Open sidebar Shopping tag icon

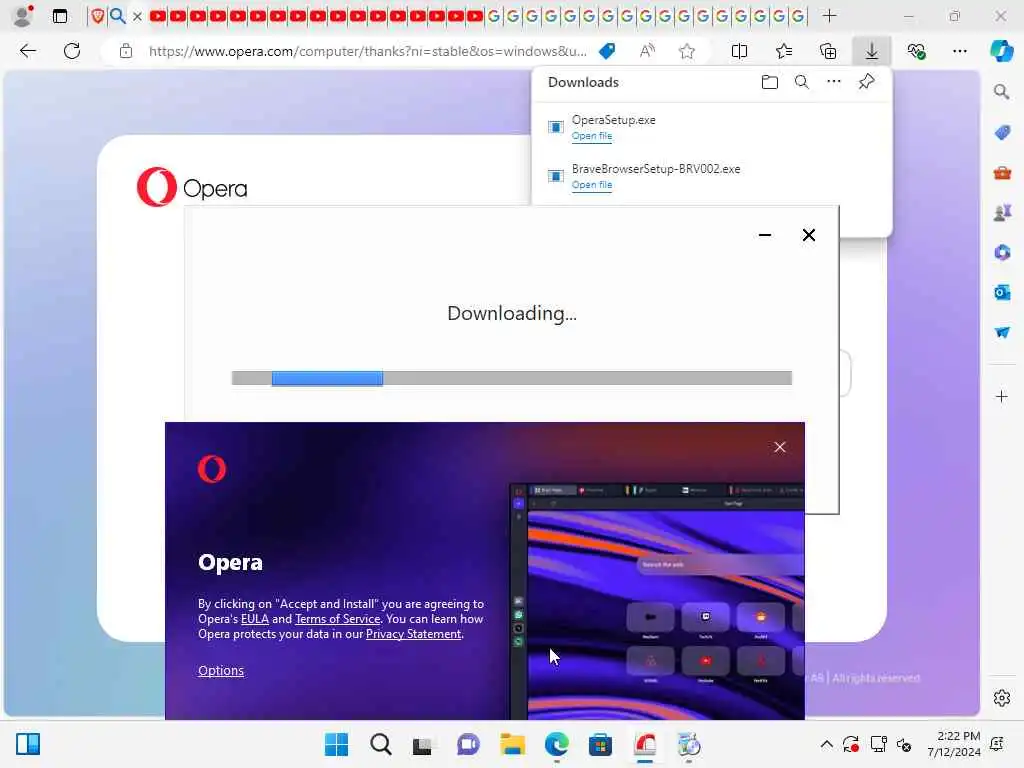click(1002, 133)
